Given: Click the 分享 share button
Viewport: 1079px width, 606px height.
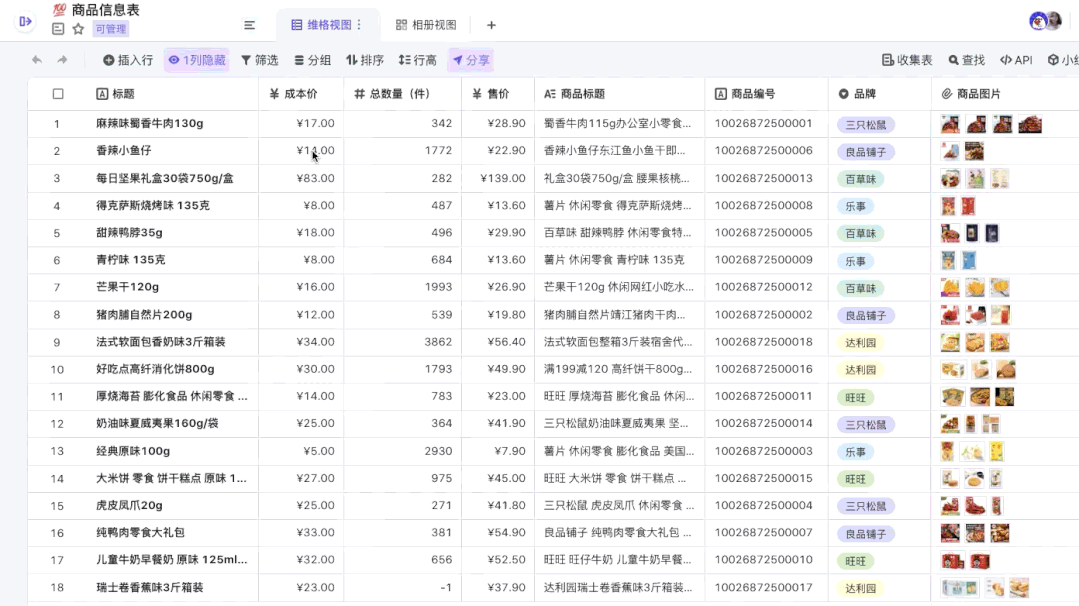Looking at the screenshot, I should coord(471,60).
